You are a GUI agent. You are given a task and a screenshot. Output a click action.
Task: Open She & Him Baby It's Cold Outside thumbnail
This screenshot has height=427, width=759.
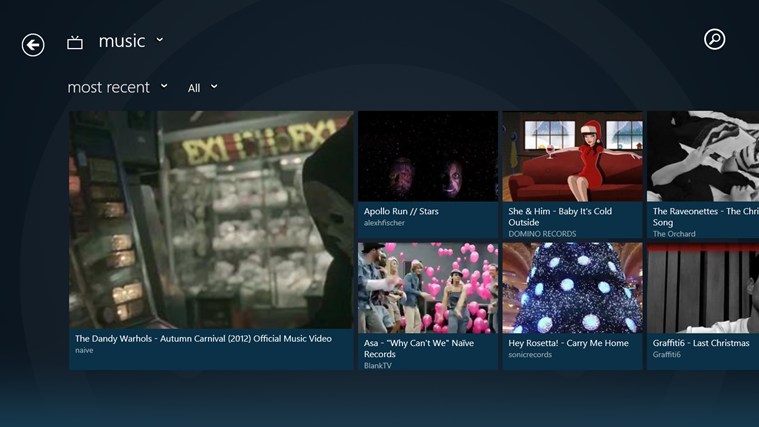pos(573,156)
